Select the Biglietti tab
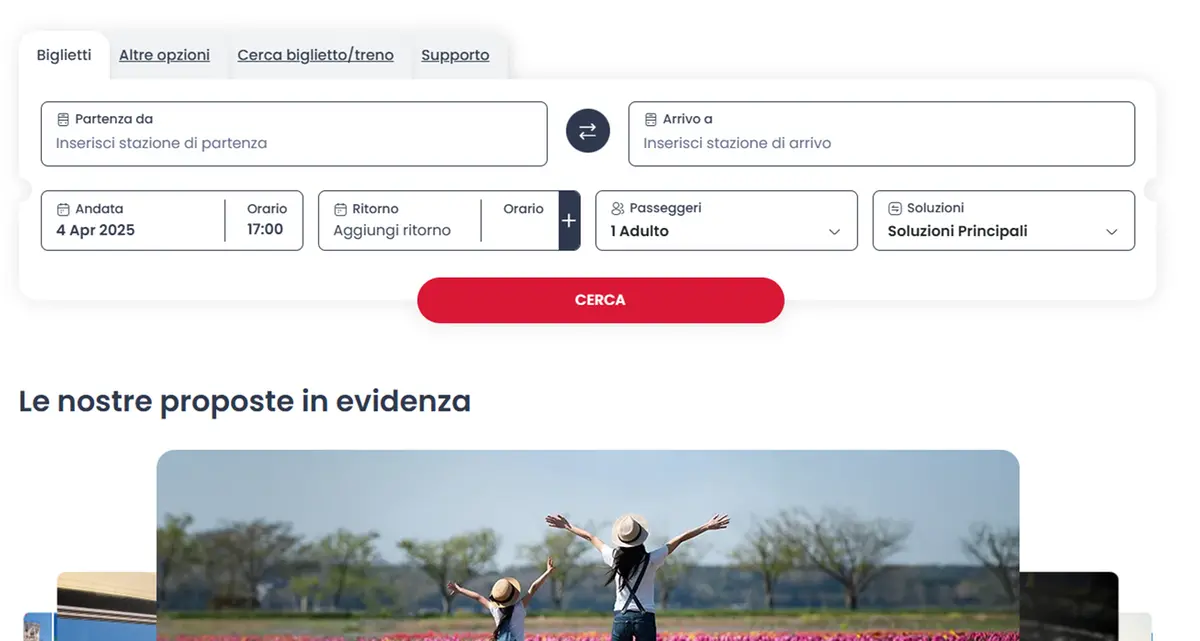This screenshot has width=1200, height=641. coord(64,55)
